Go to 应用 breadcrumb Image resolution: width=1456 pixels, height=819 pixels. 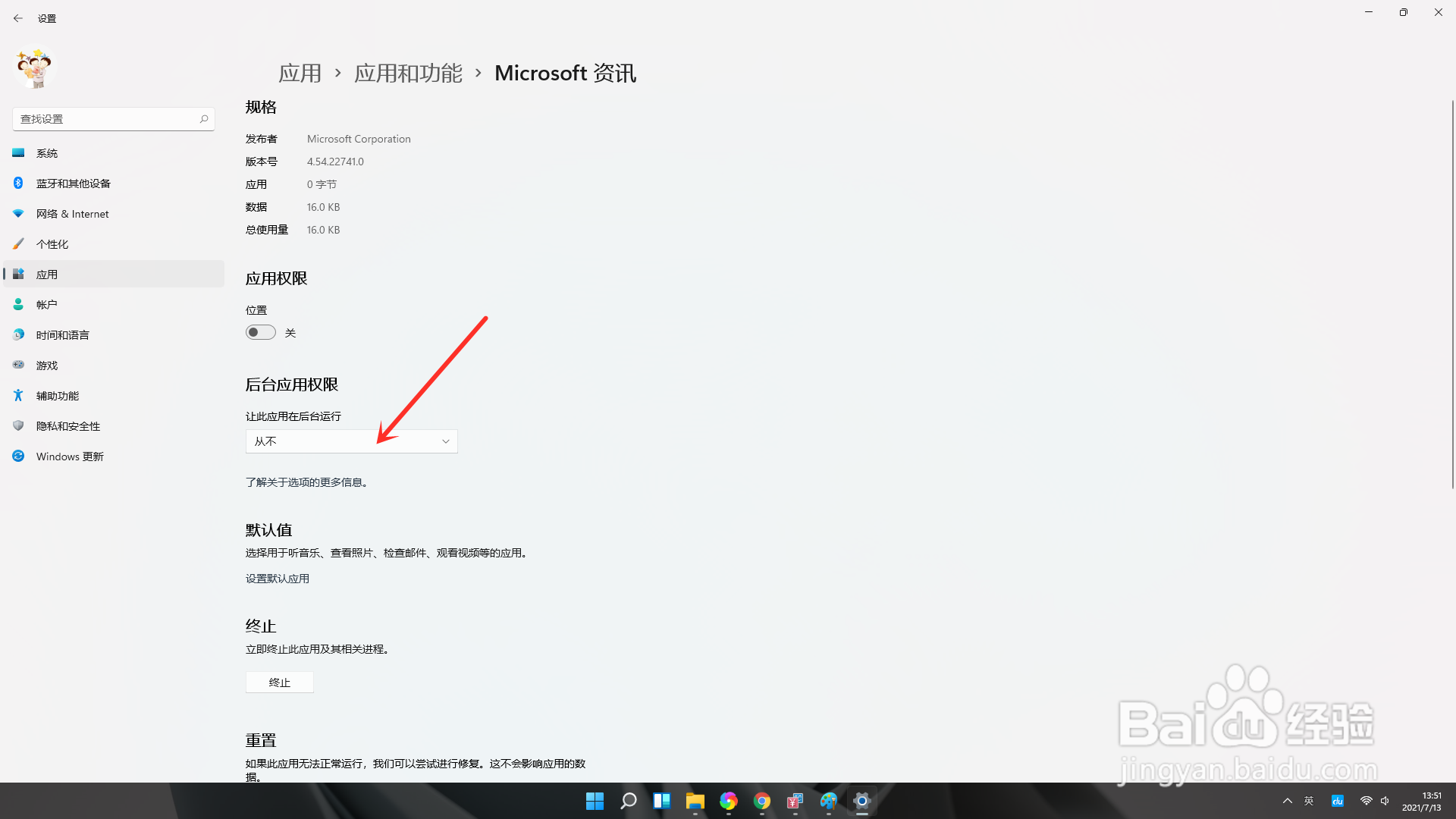coord(300,73)
